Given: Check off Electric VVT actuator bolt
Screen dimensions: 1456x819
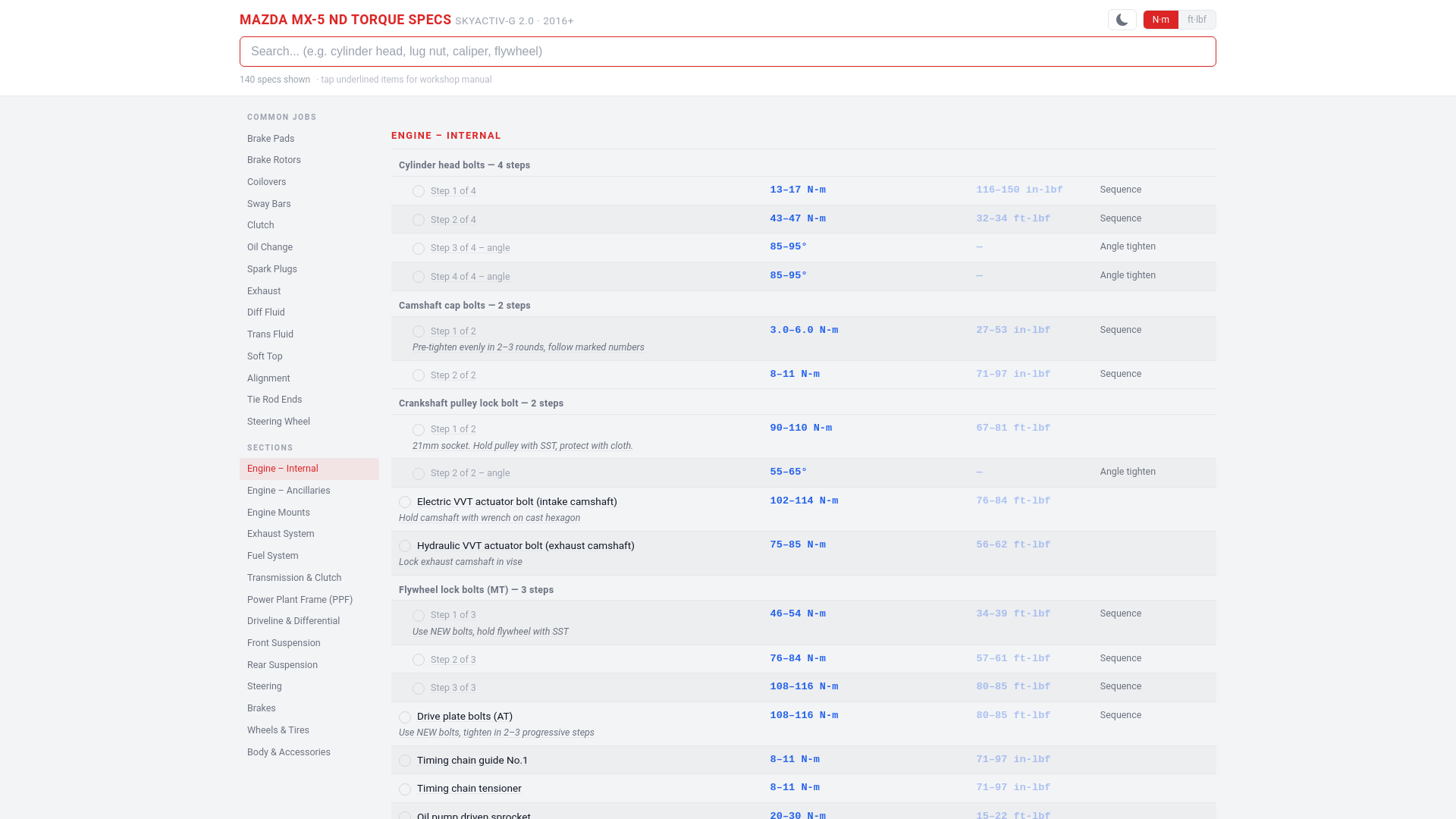Looking at the screenshot, I should click(405, 502).
